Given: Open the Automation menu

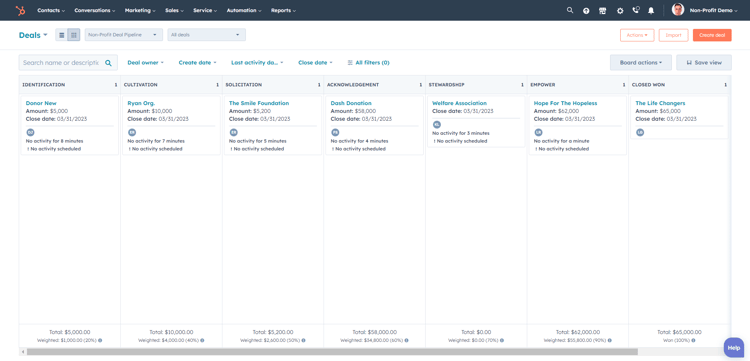Looking at the screenshot, I should (244, 10).
